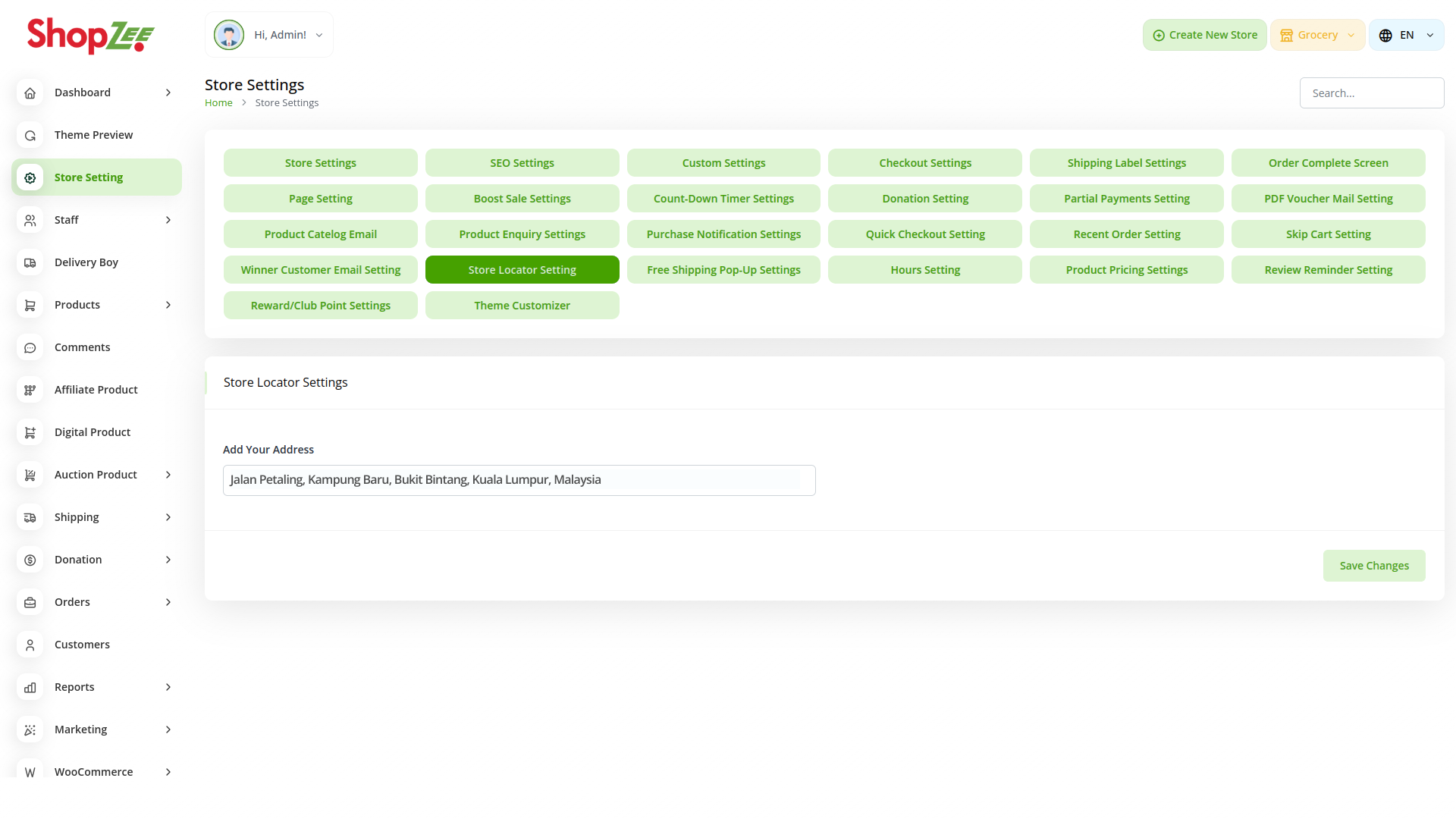The image size is (1456, 819).
Task: Click the Create New Store button
Action: [x=1204, y=36]
